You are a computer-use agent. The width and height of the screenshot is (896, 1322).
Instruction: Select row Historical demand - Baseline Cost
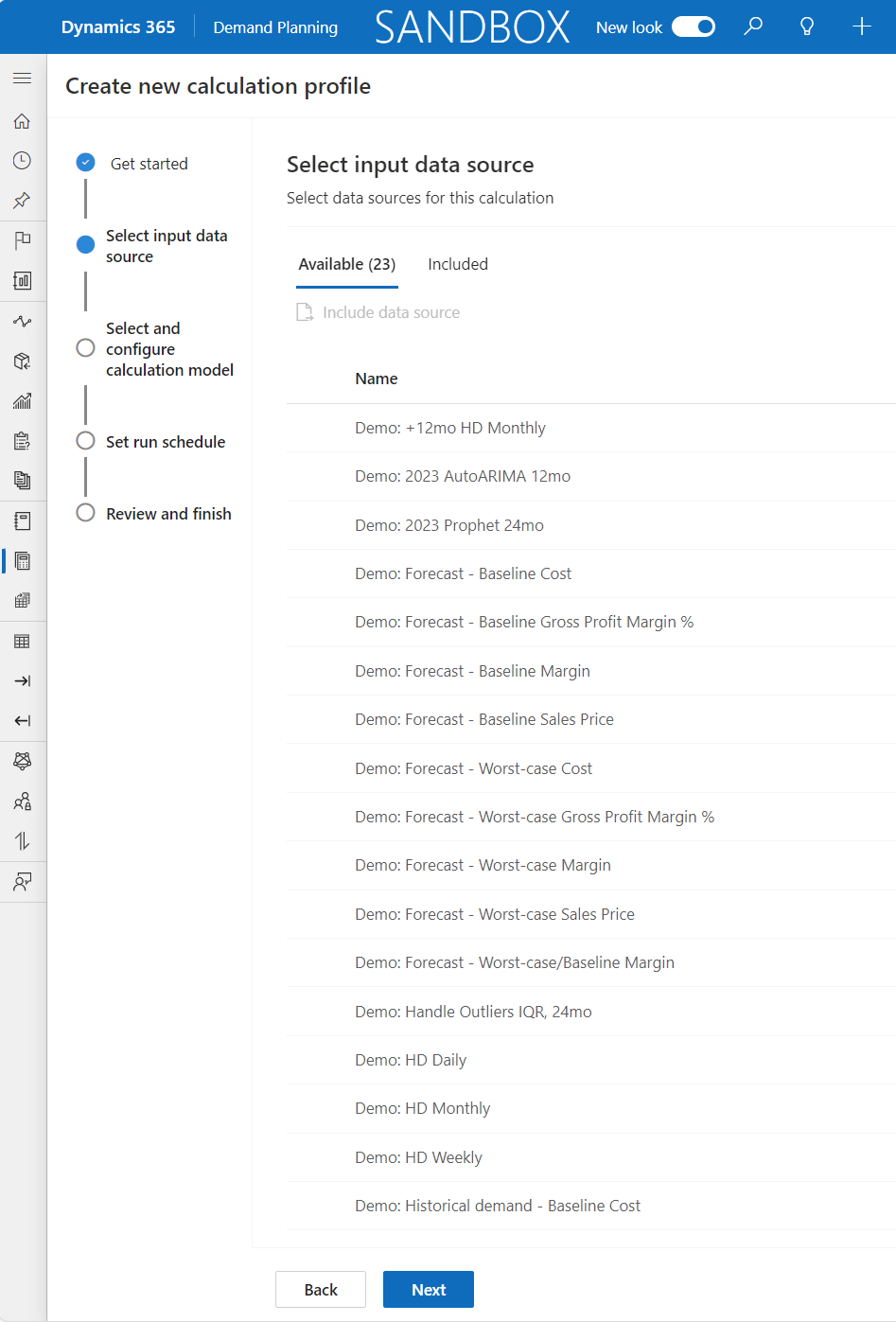tap(591, 1206)
